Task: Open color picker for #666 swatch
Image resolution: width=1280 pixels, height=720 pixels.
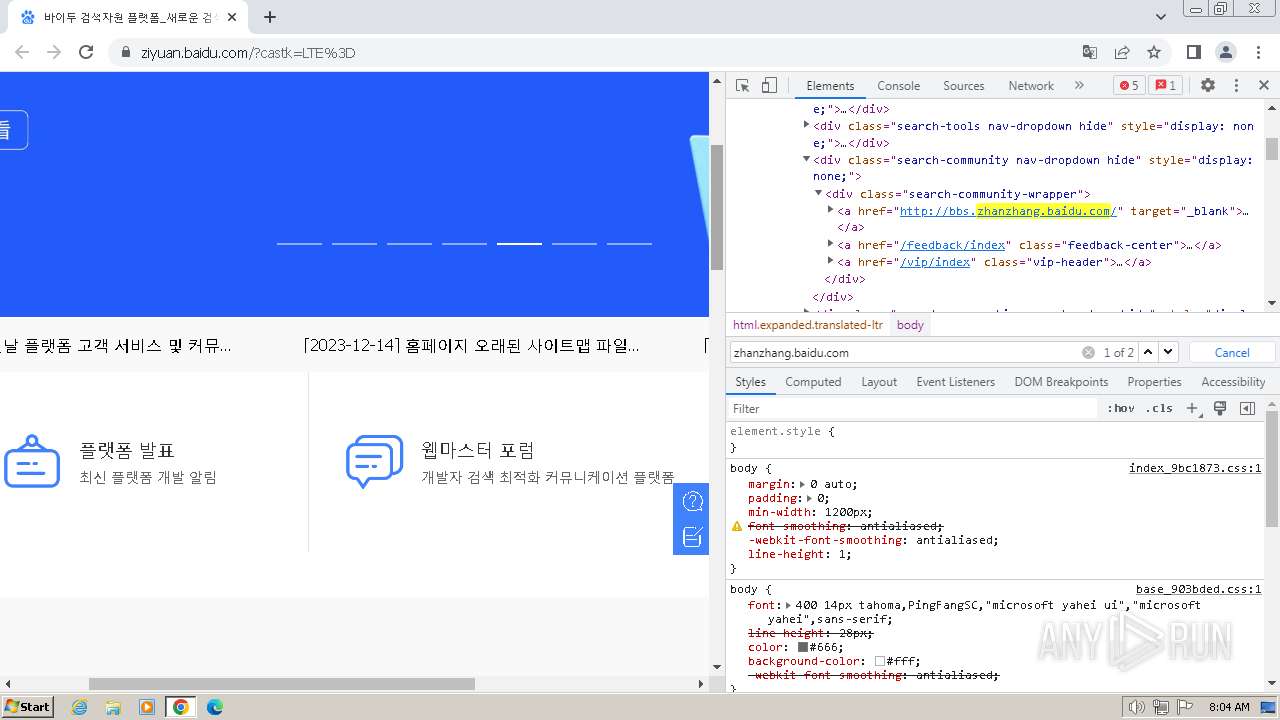Action: tap(802, 647)
